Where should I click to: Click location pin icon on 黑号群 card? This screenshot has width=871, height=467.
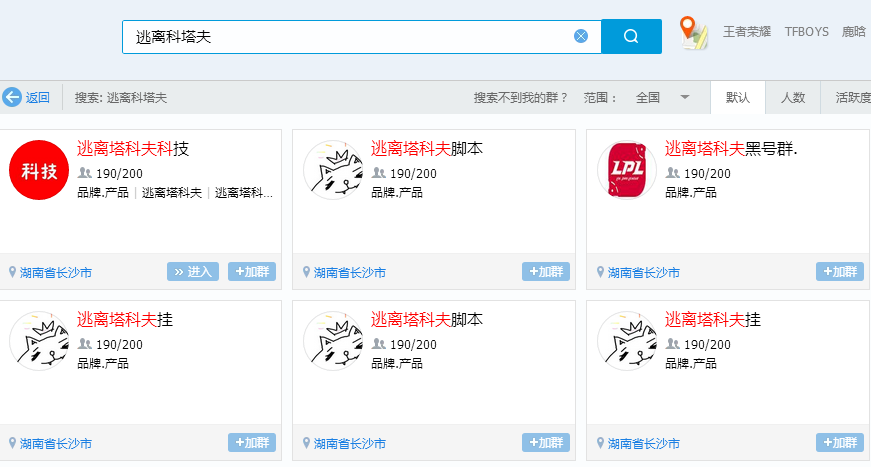click(x=600, y=272)
